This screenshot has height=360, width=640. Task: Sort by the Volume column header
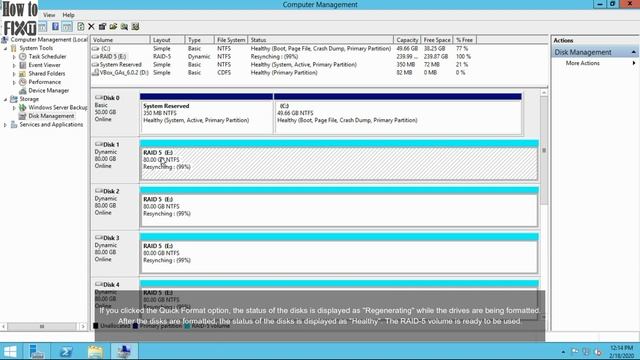[120, 40]
